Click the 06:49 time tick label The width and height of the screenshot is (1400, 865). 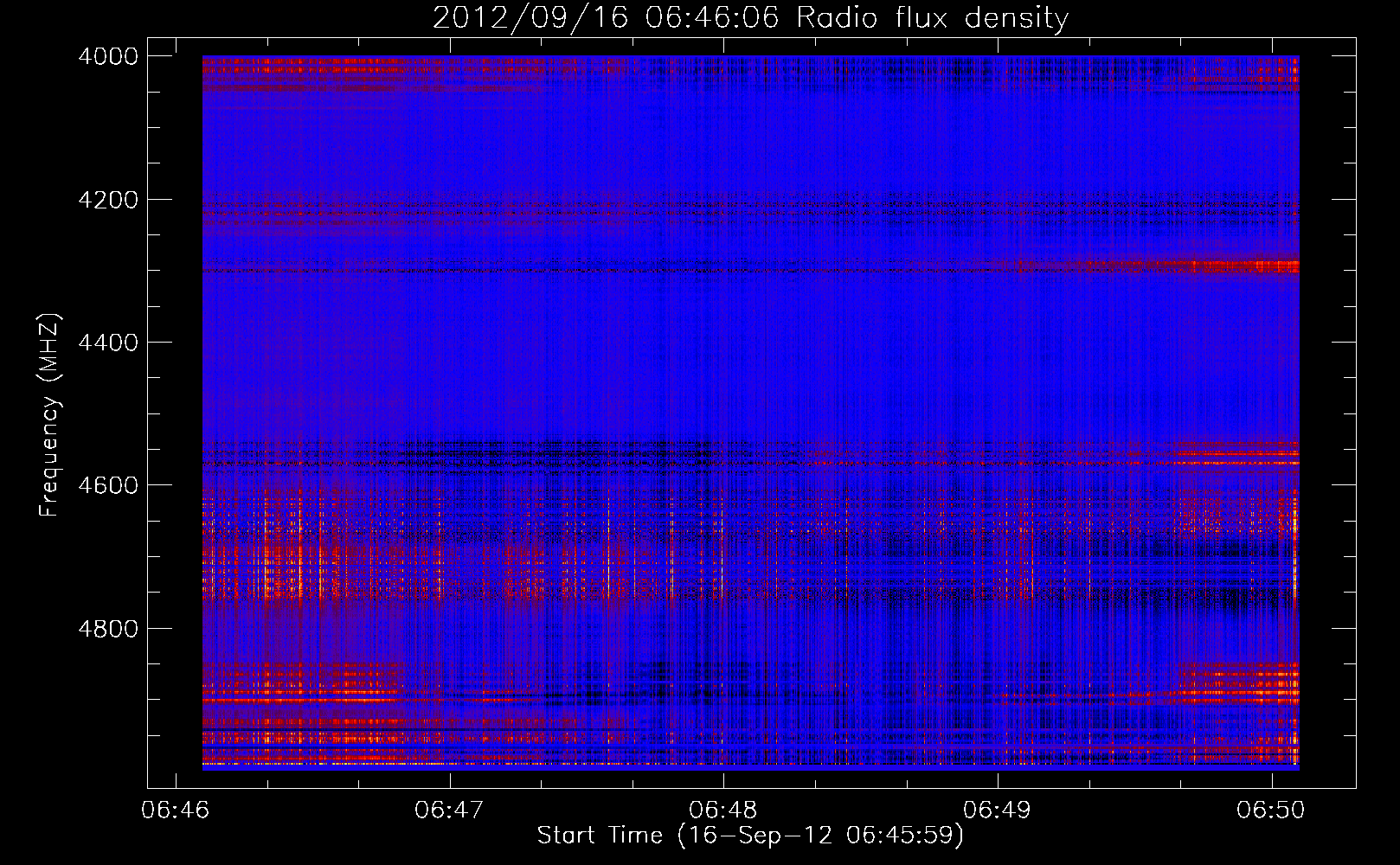click(x=998, y=810)
